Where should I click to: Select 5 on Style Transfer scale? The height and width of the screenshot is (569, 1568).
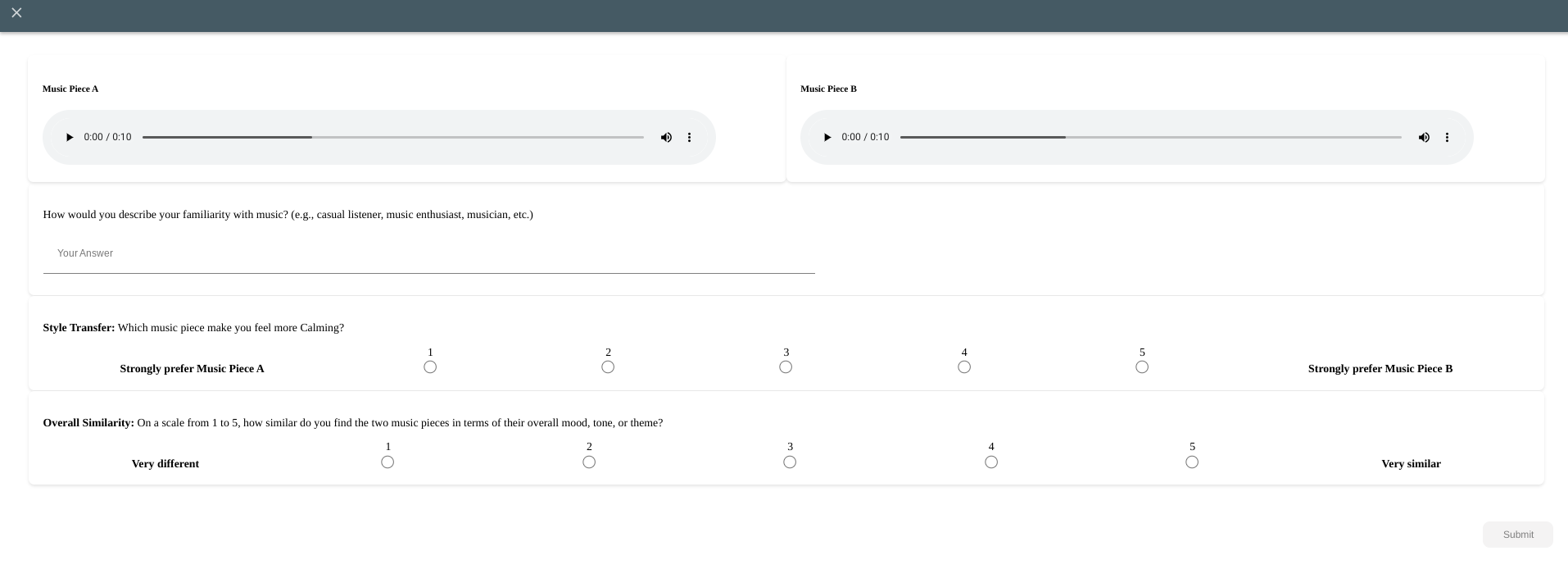click(x=1142, y=367)
